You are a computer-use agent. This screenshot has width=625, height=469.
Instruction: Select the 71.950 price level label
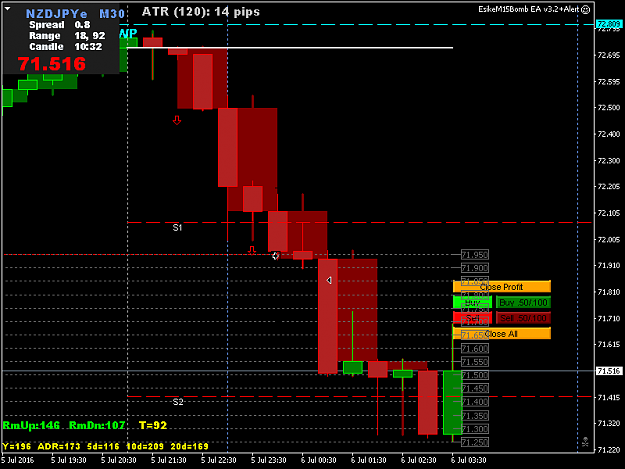(475, 255)
